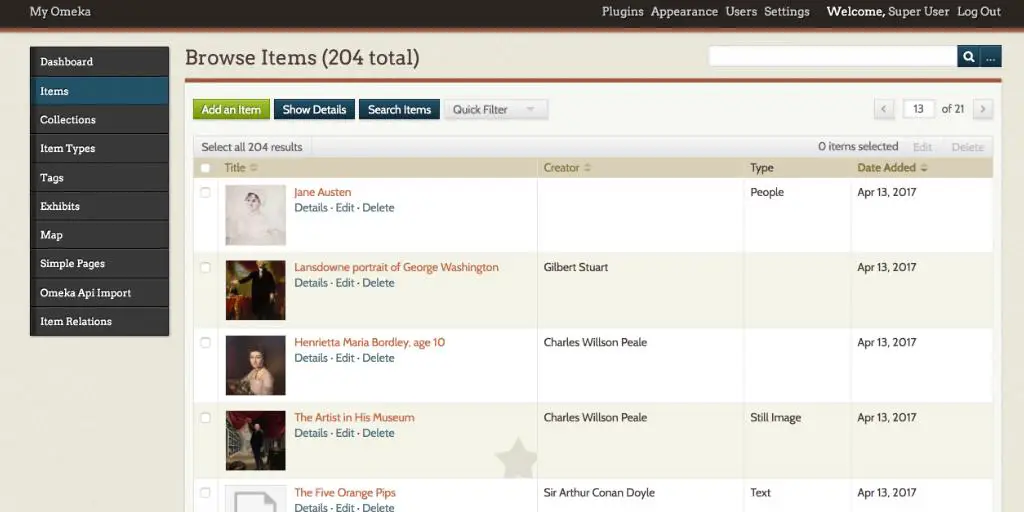The height and width of the screenshot is (512, 1024).
Task: Click Select all 204 results
Action: [252, 147]
